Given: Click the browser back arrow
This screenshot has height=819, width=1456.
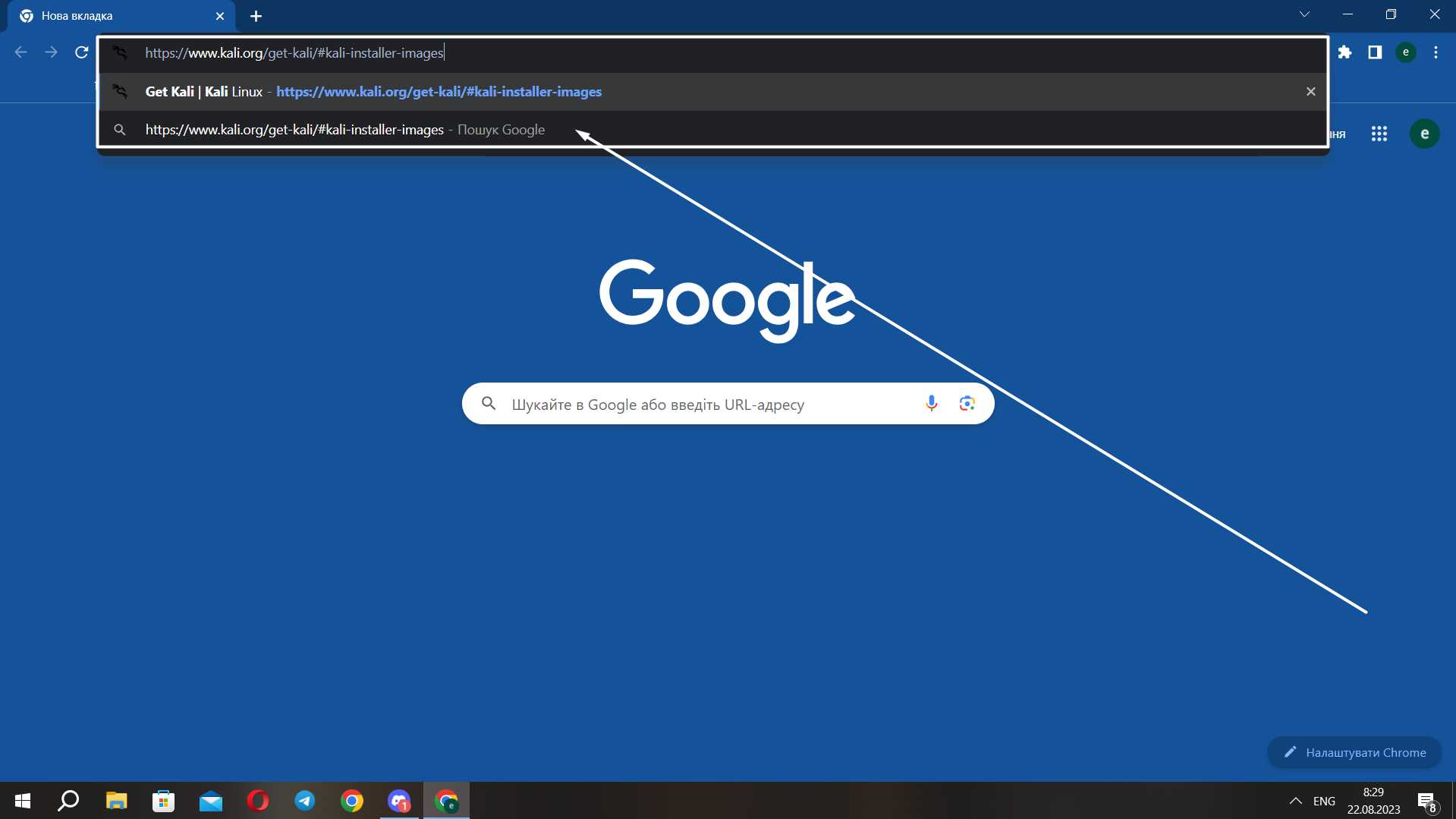Looking at the screenshot, I should click(21, 52).
